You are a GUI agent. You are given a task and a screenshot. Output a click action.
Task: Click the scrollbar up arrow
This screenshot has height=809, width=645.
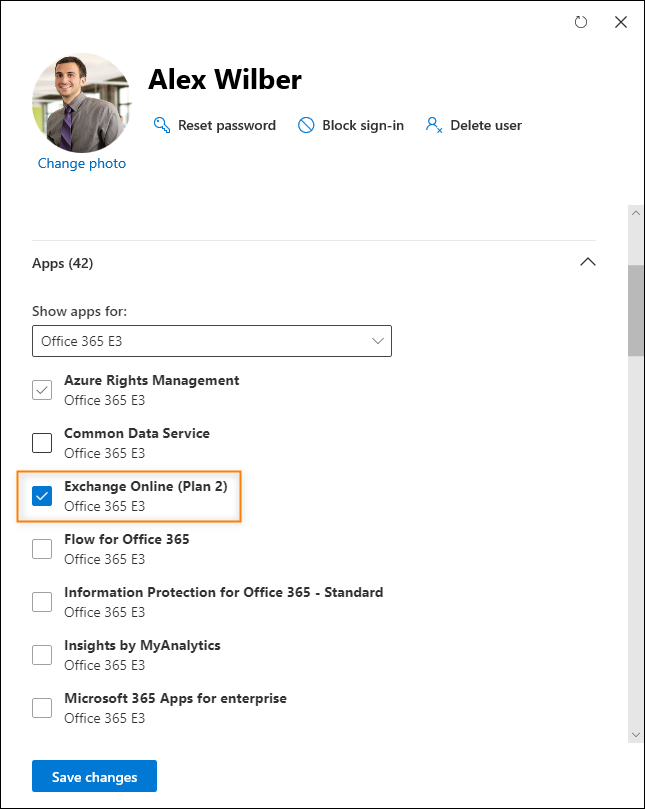coord(636,213)
